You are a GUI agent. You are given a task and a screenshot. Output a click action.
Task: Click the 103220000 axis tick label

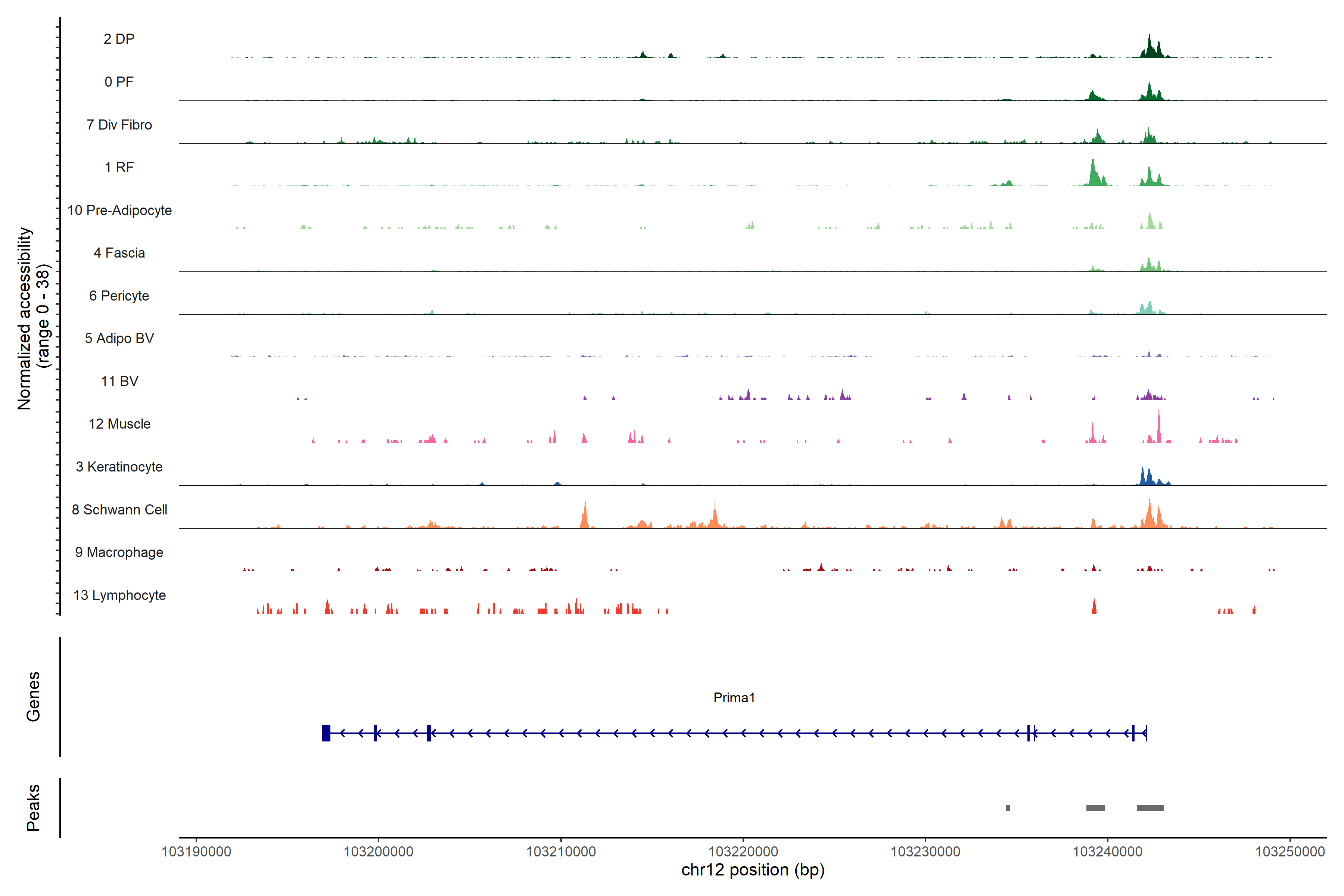coord(743,852)
